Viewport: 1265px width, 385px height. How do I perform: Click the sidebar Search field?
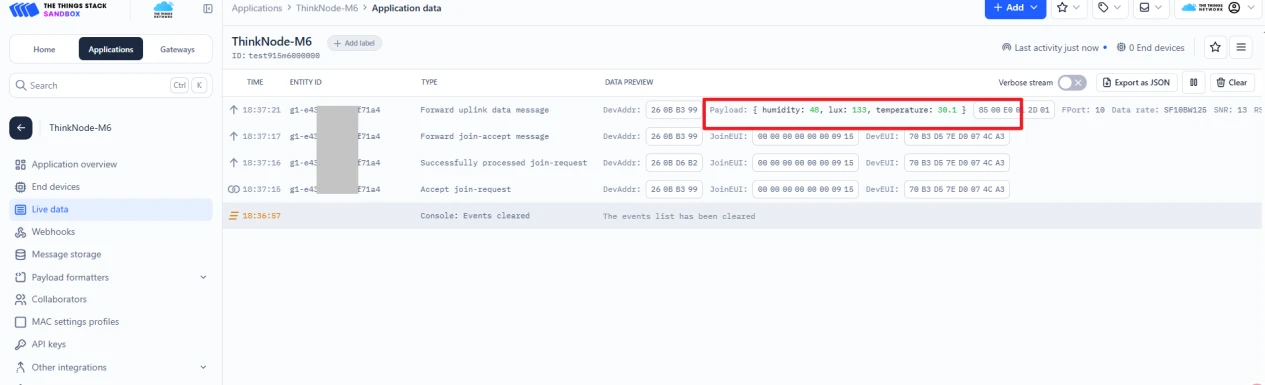110,85
